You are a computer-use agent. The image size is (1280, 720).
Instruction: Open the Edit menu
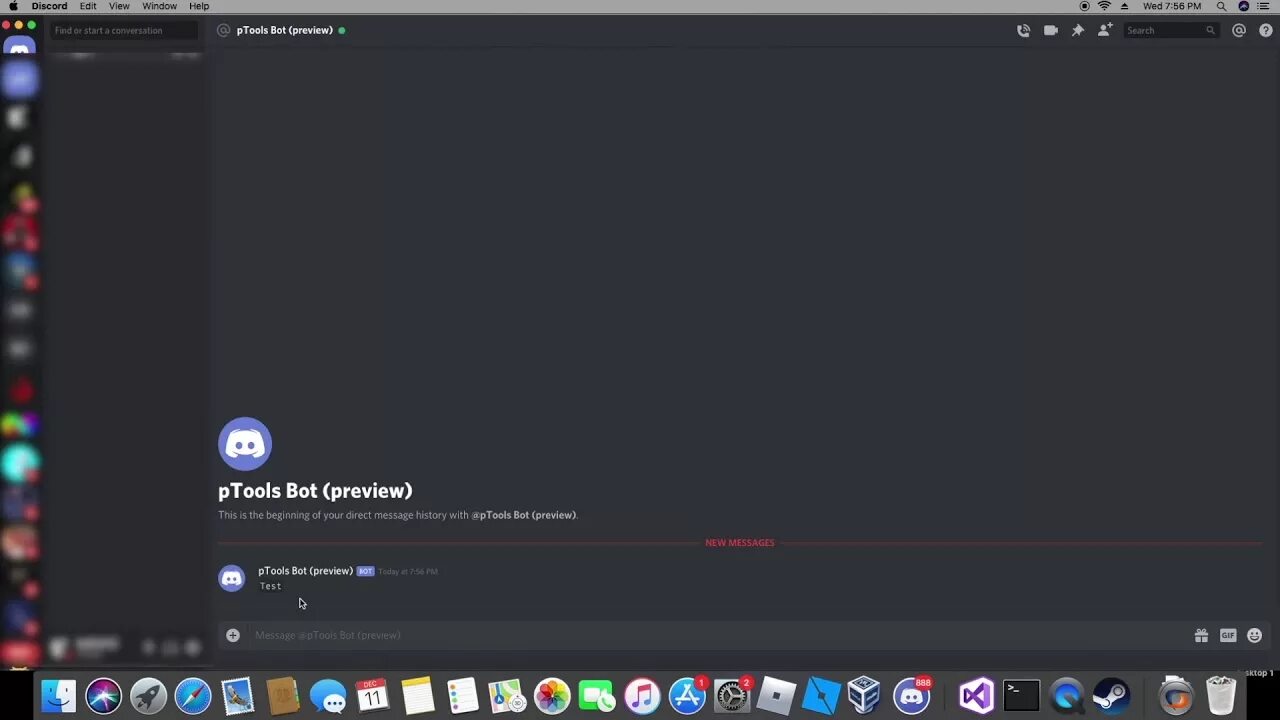coord(88,6)
